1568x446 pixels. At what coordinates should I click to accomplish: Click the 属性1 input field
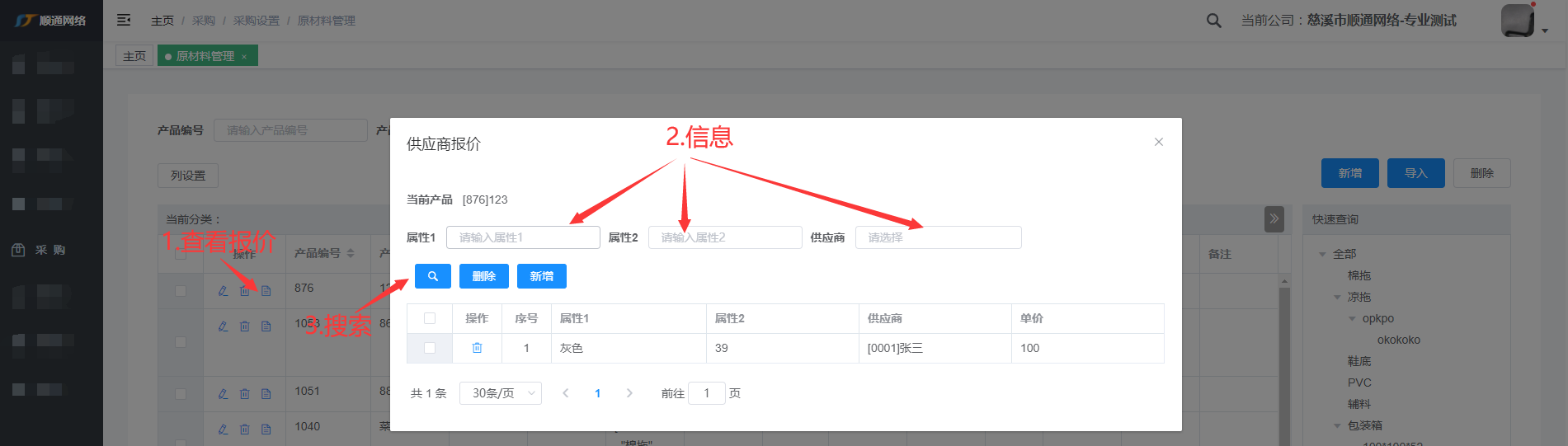tap(523, 237)
